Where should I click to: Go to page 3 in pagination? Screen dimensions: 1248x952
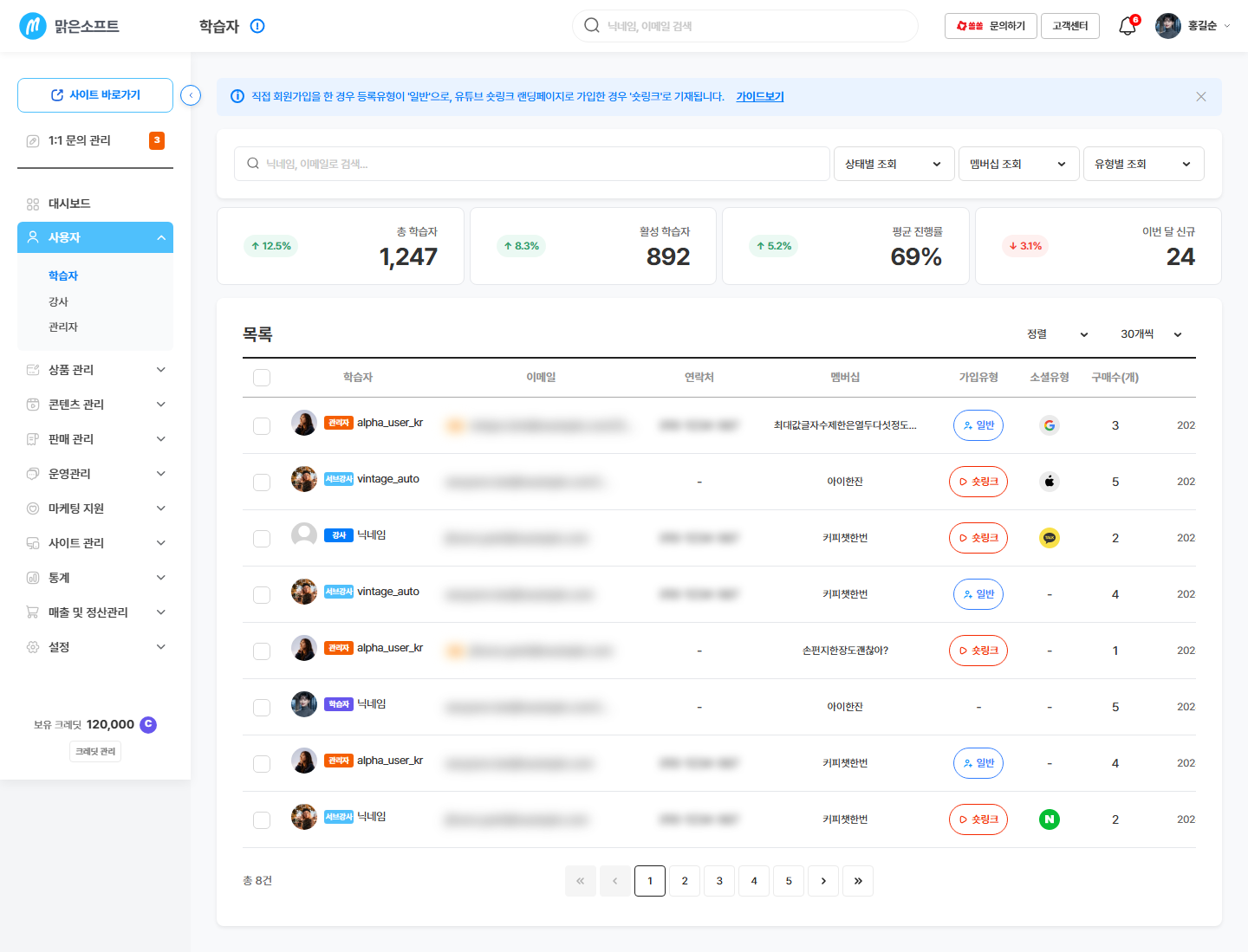[x=719, y=881]
